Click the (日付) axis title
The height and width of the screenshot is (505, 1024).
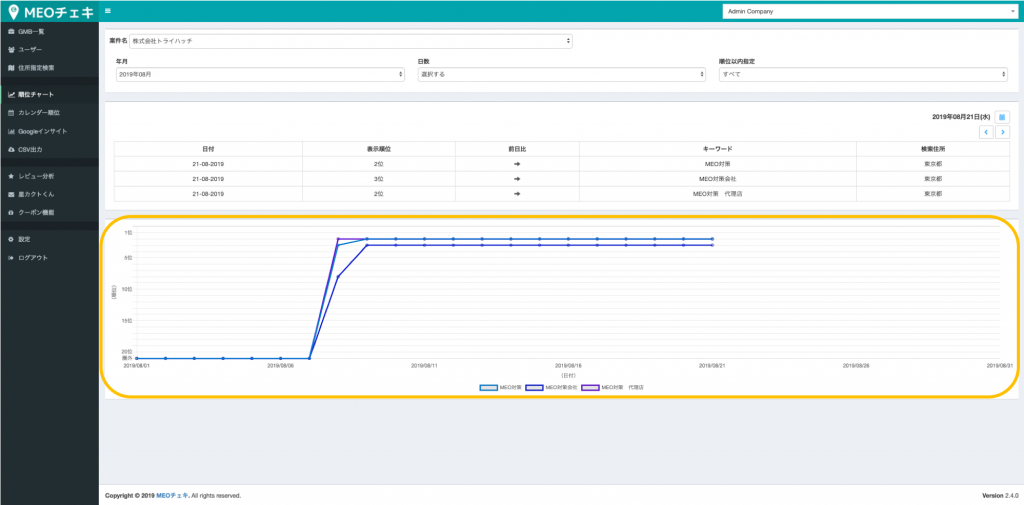point(568,376)
